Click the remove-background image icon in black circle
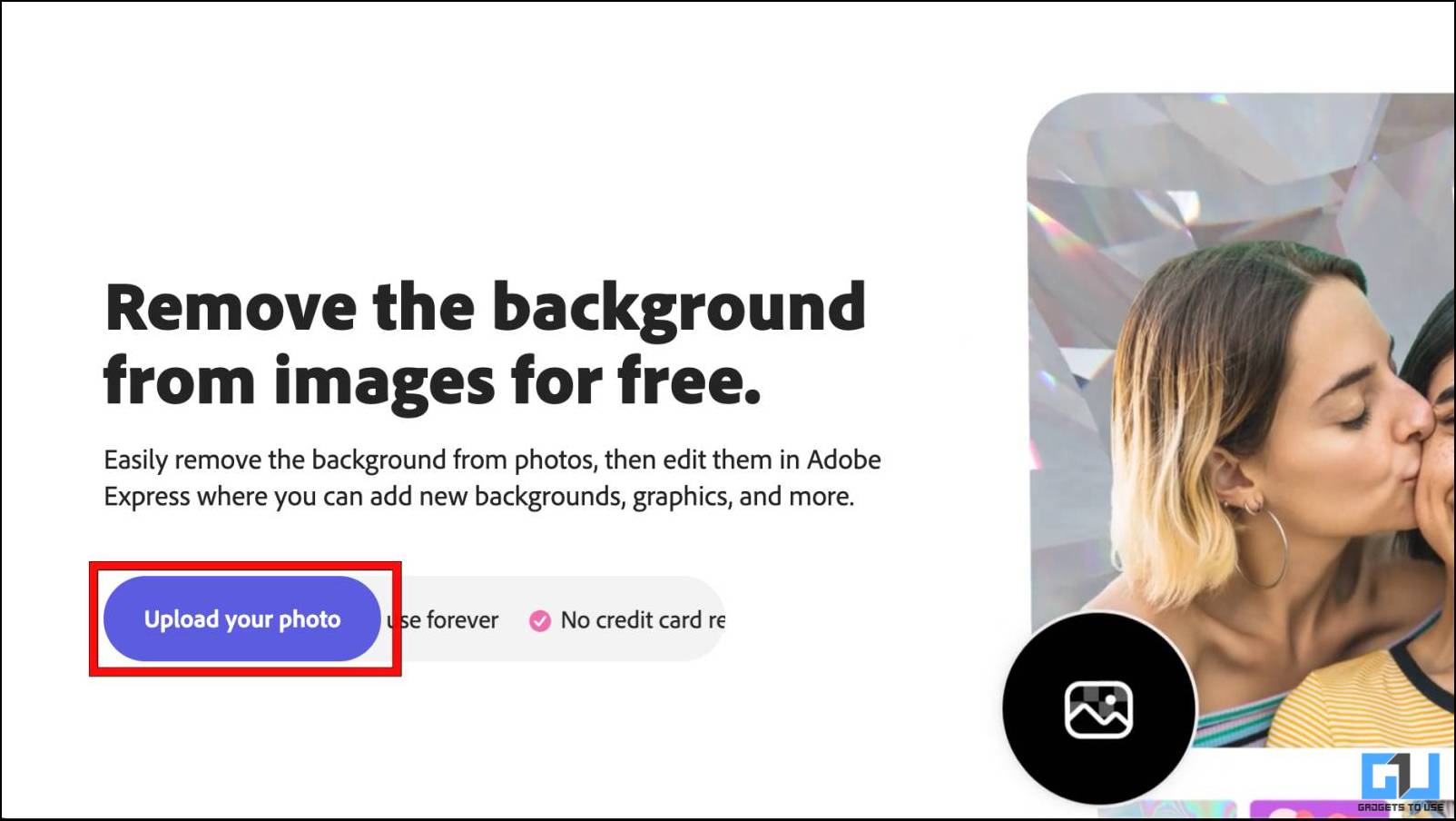This screenshot has height=821, width=1456. (x=1098, y=709)
